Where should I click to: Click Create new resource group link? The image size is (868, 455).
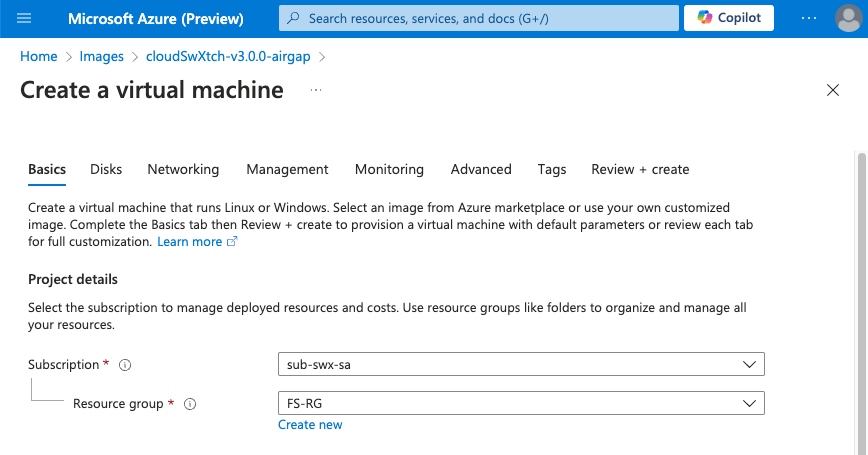tap(310, 425)
